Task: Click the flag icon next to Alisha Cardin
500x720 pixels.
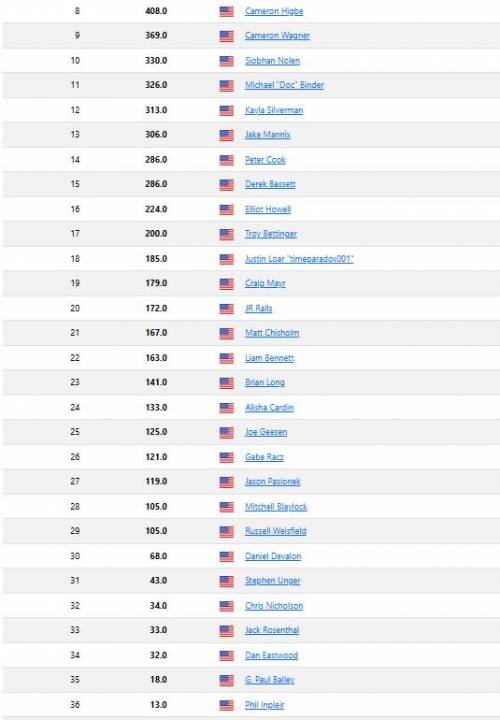Action: point(226,408)
